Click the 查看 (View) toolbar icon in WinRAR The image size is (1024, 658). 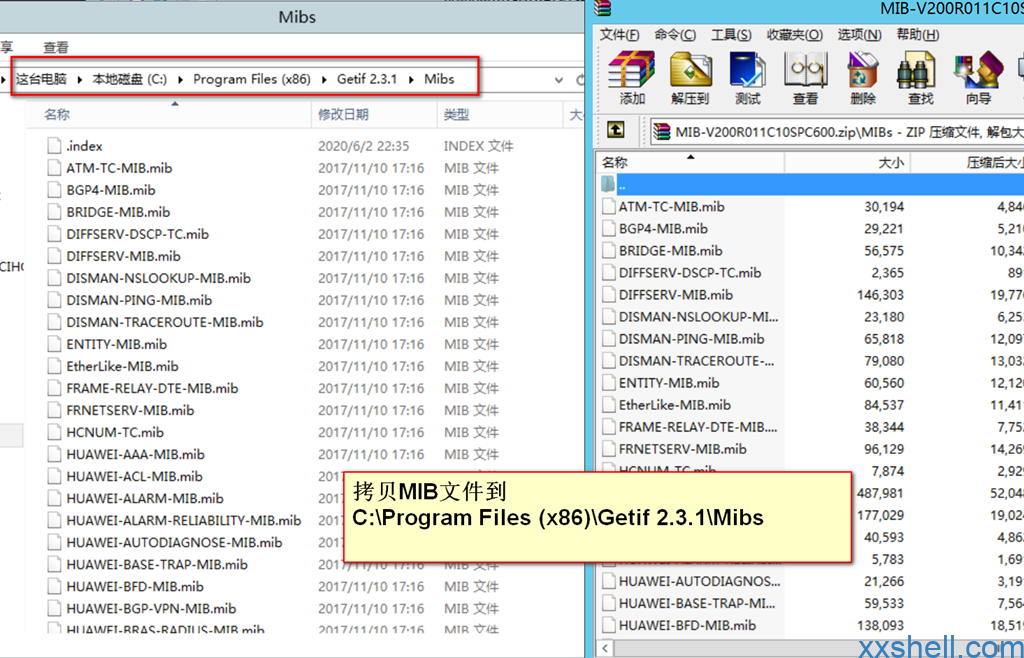point(805,76)
